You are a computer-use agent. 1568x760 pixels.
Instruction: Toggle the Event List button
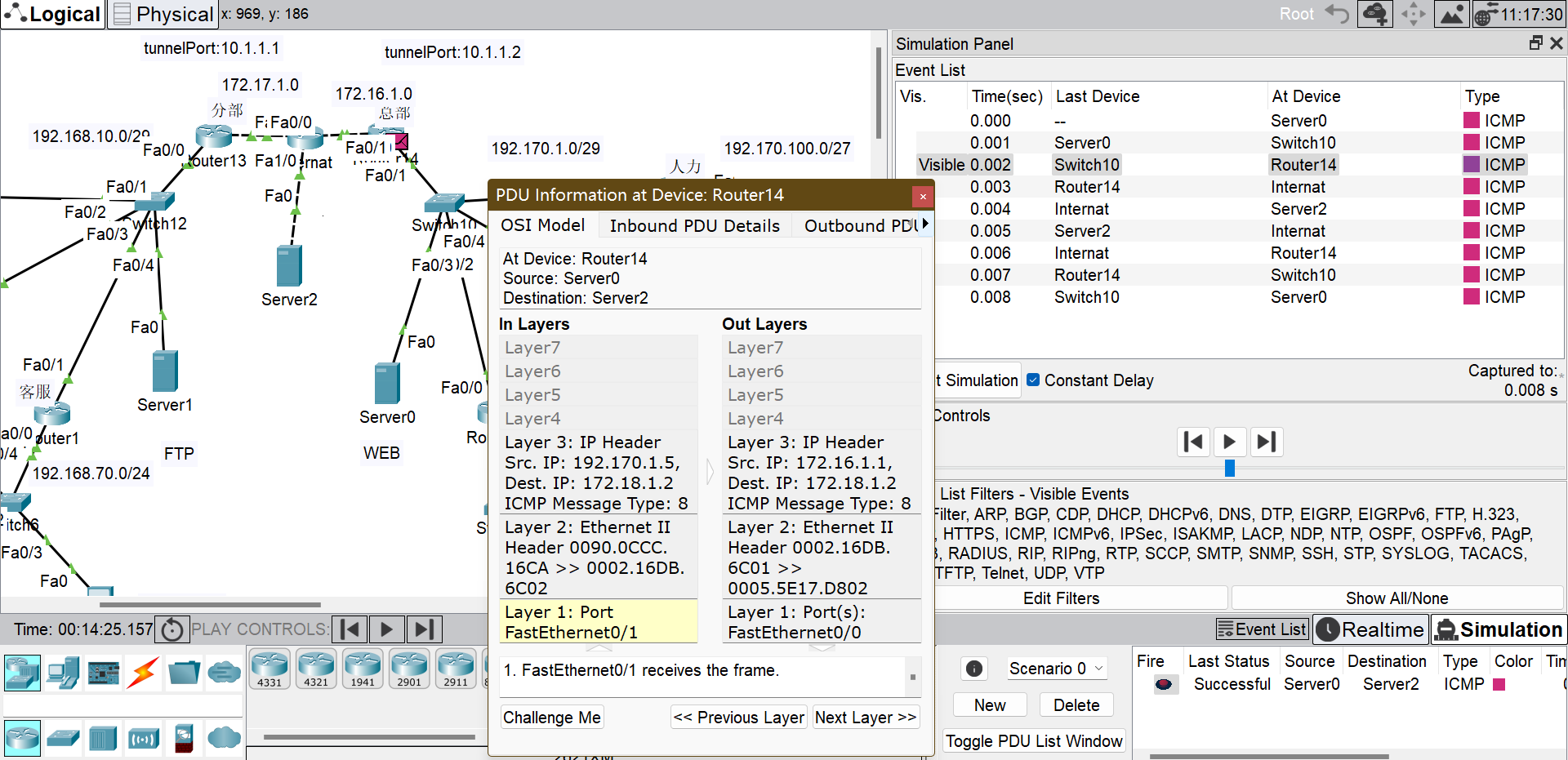point(1262,629)
